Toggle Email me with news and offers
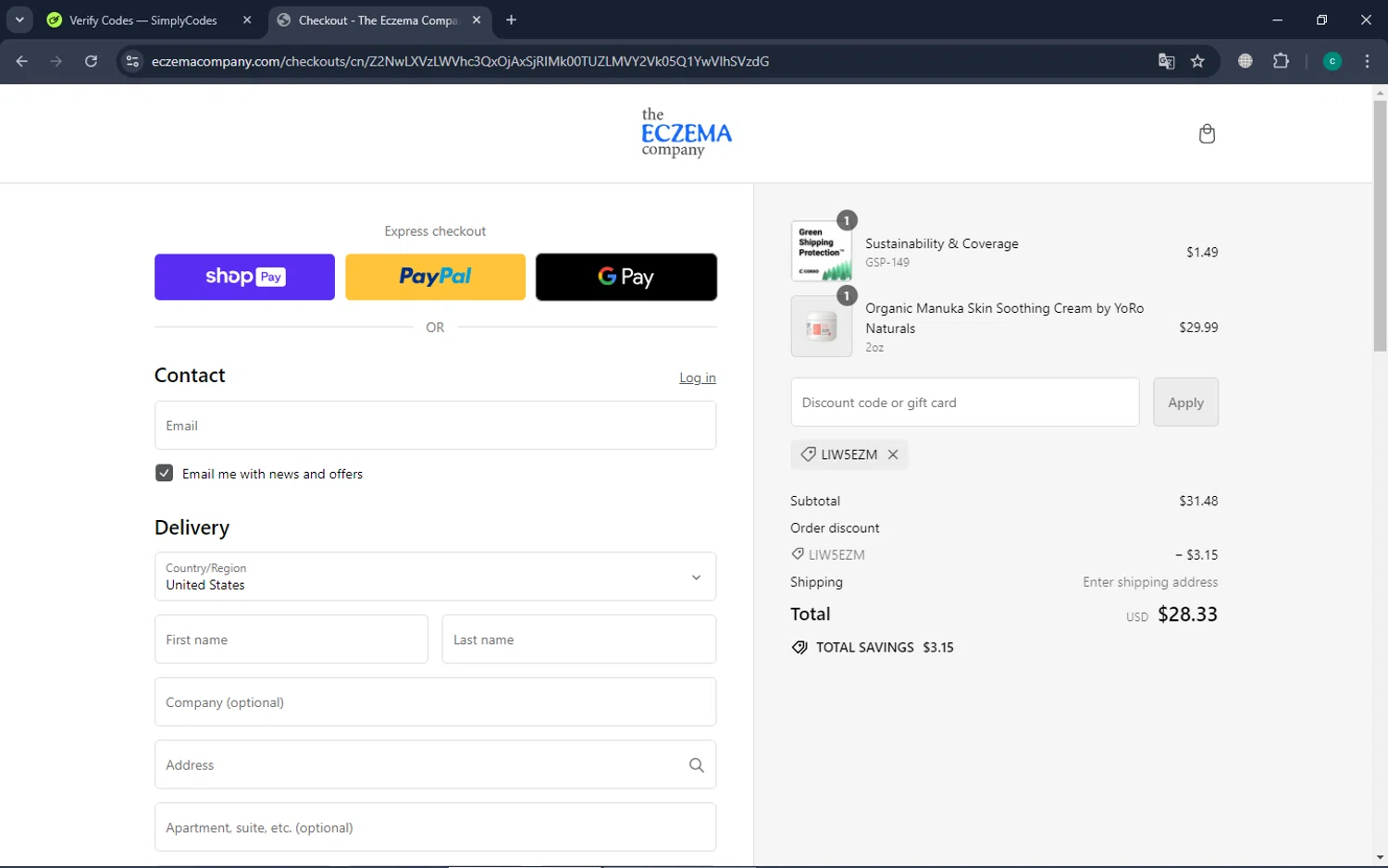This screenshot has height=868, width=1388. tap(164, 473)
